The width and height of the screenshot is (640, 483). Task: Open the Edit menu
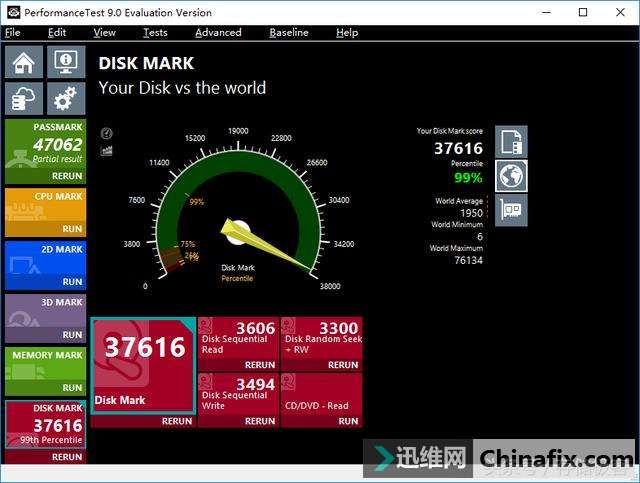pyautogui.click(x=57, y=33)
